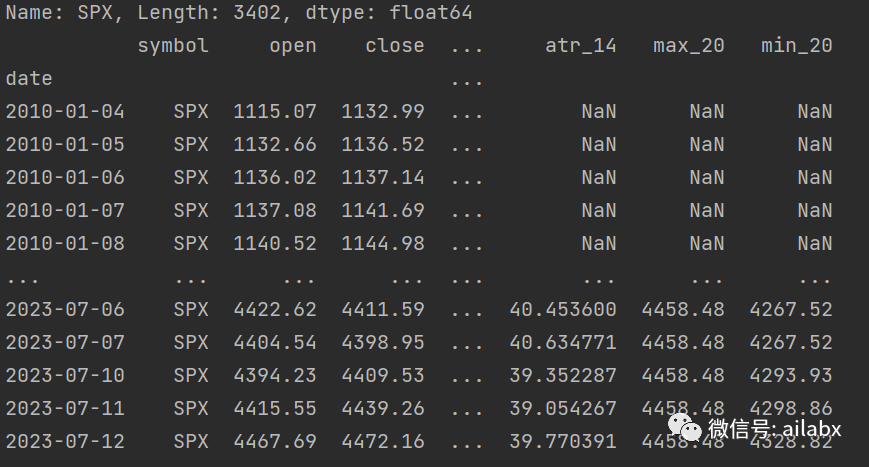This screenshot has height=467, width=869.
Task: Select the date 2010-01-06
Action: point(65,178)
